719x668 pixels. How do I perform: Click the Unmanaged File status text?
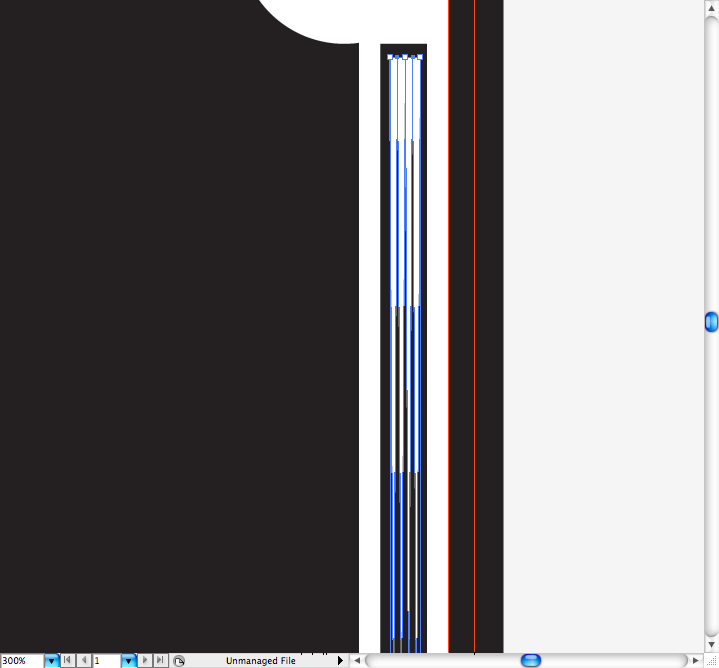(260, 661)
